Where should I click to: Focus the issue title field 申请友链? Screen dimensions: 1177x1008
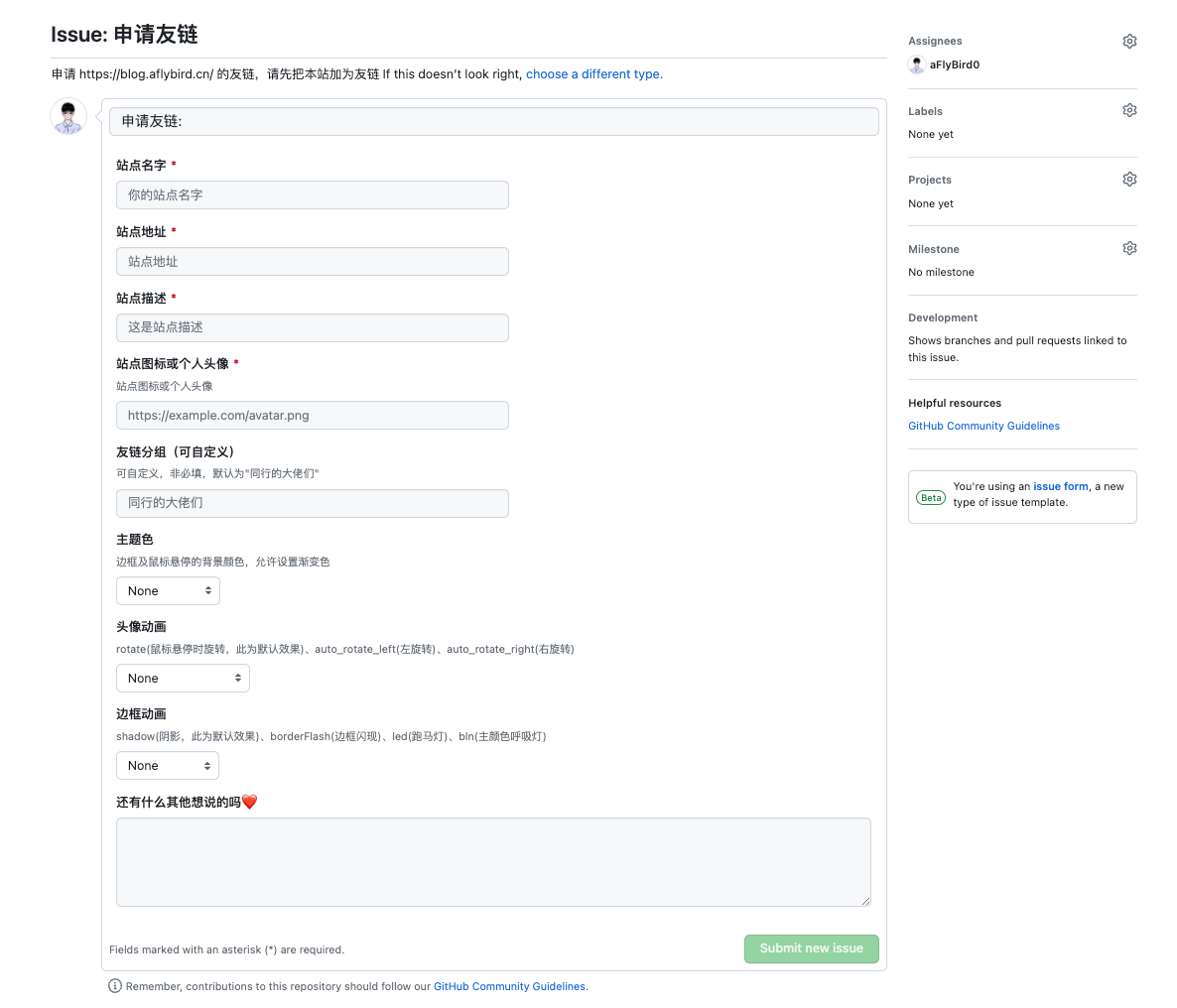click(x=493, y=121)
